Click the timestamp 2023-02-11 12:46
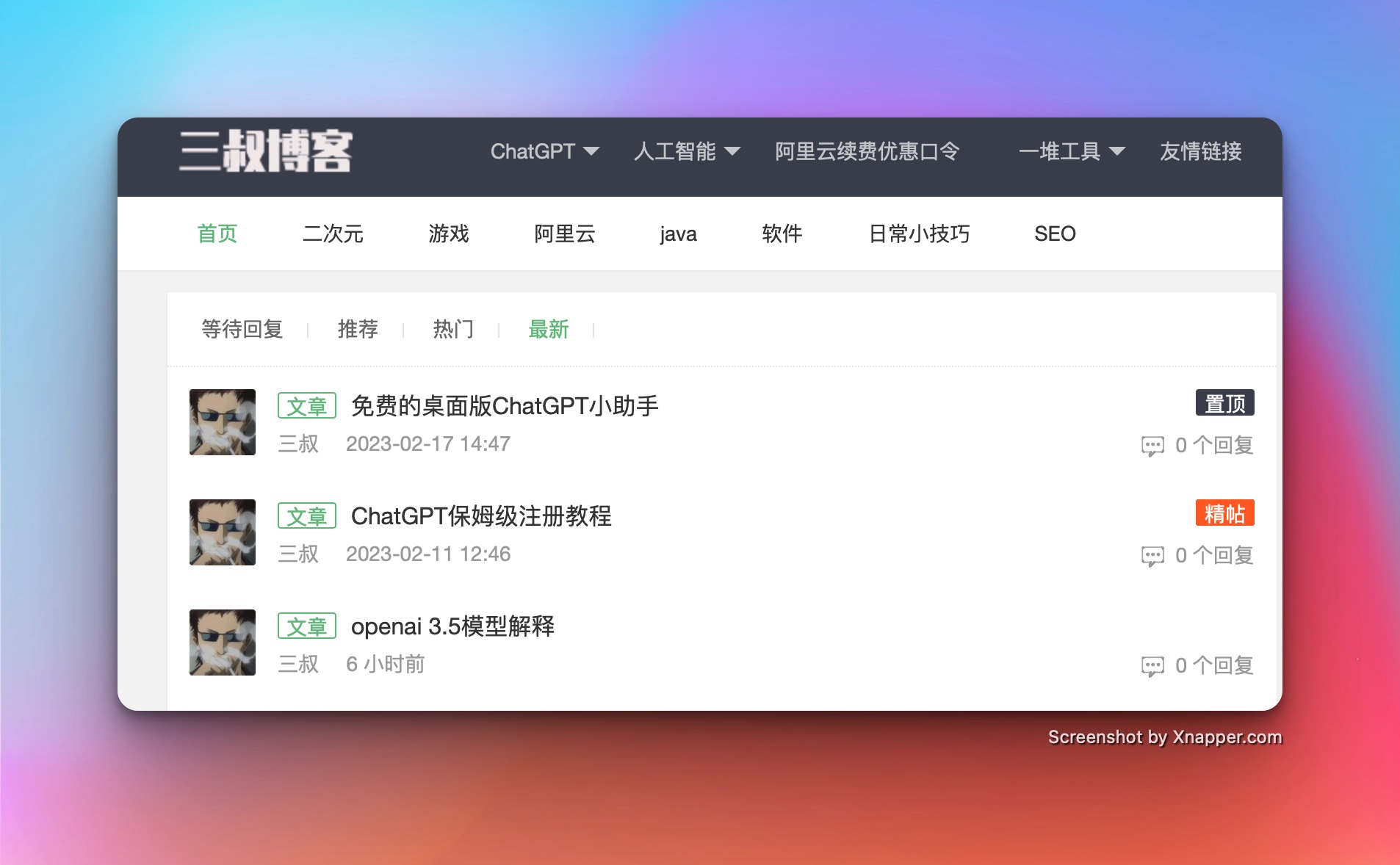The height and width of the screenshot is (865, 1400). [x=428, y=554]
